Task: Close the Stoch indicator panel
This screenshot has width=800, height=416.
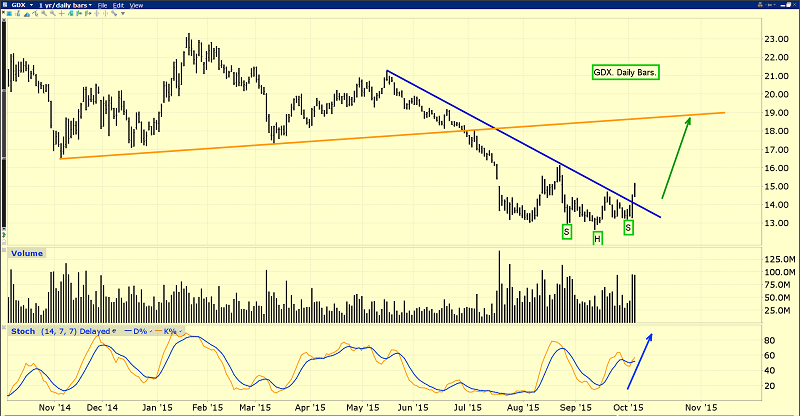Action: [6, 328]
